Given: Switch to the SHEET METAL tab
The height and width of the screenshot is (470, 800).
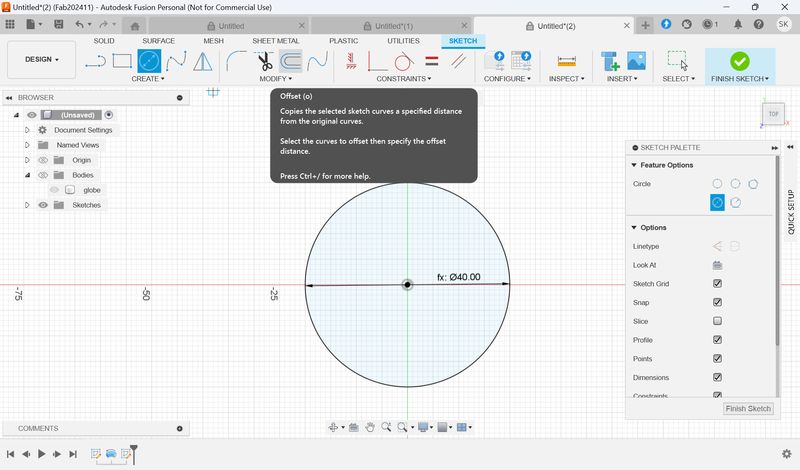Looking at the screenshot, I should click(276, 41).
